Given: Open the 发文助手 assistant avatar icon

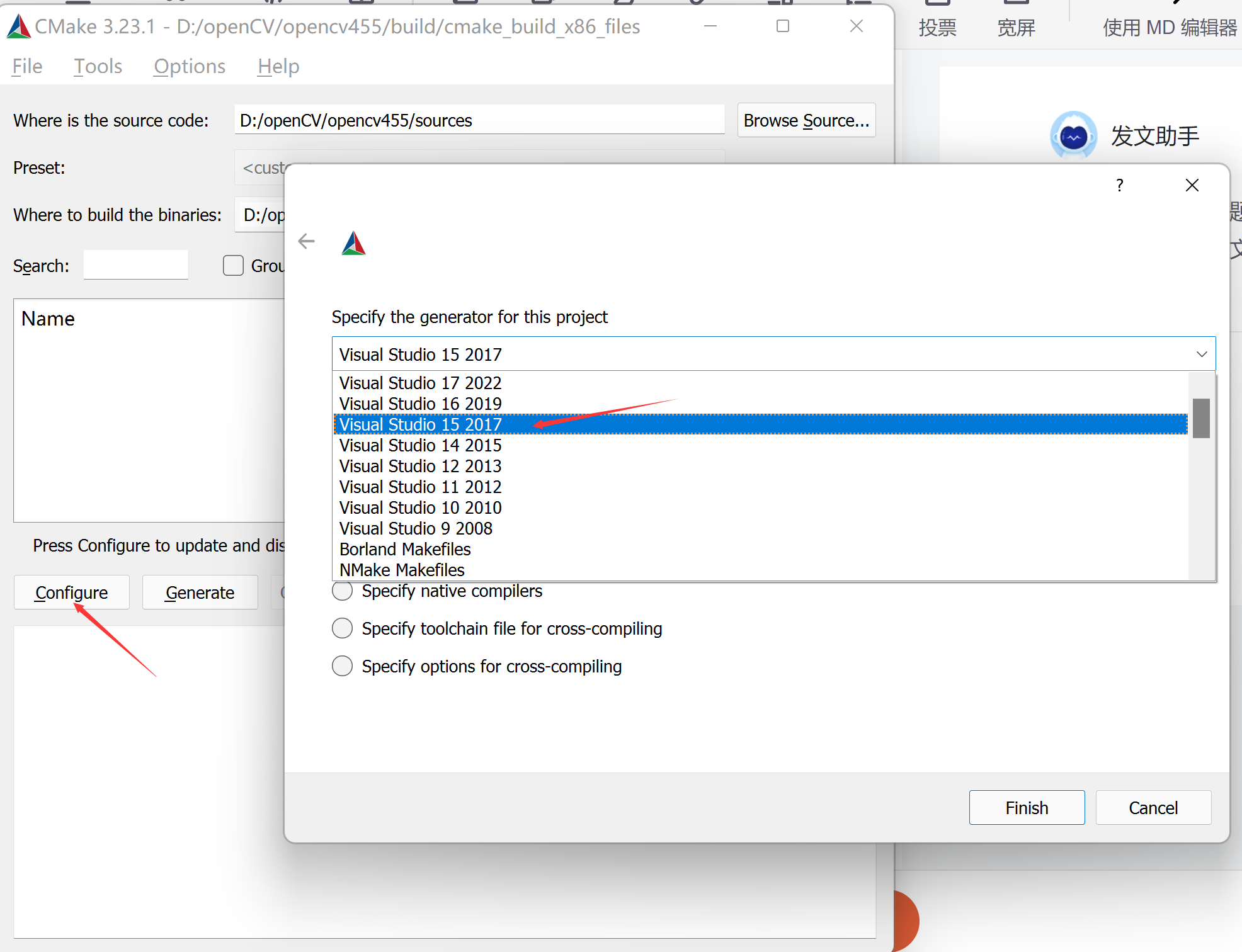Looking at the screenshot, I should pyautogui.click(x=1073, y=135).
